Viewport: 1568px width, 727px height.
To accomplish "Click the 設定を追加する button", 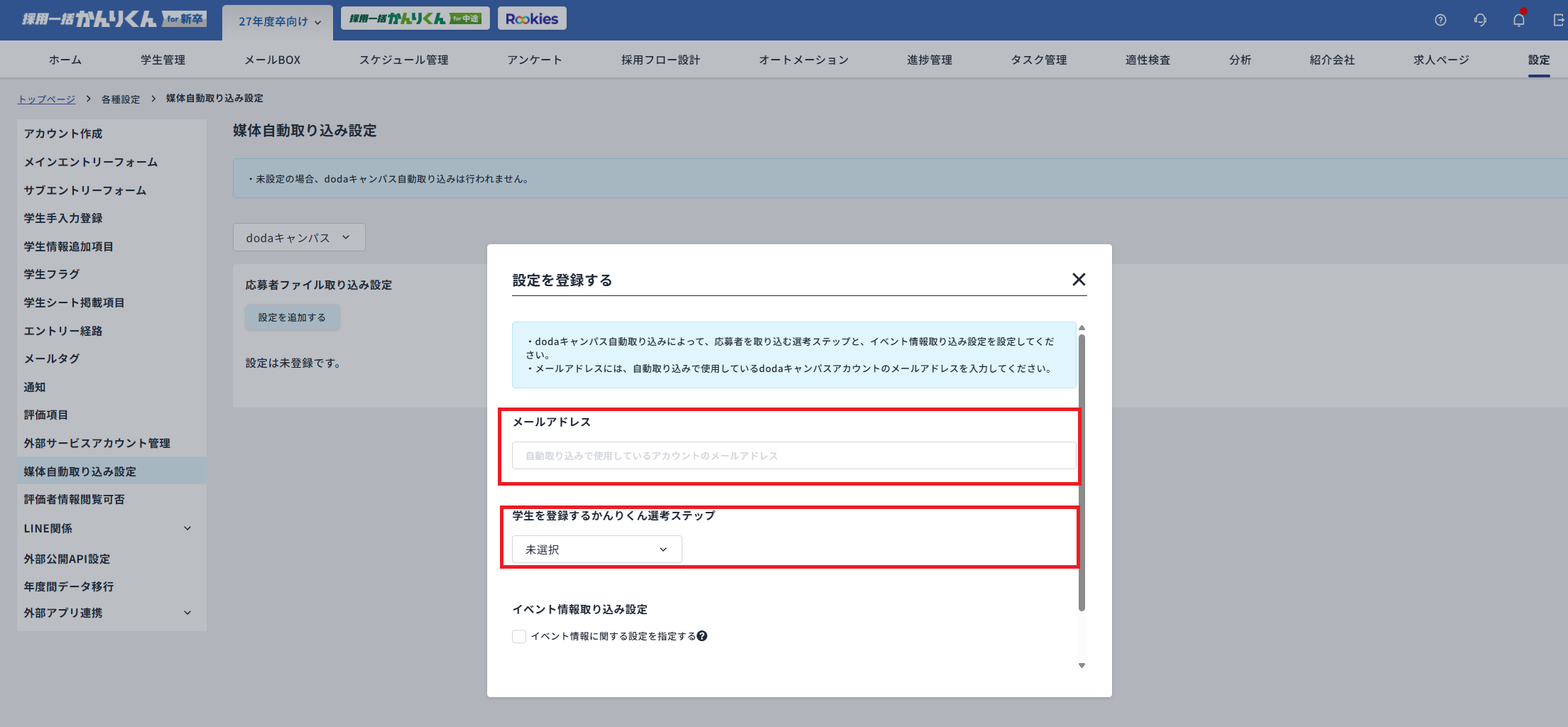I will (292, 317).
